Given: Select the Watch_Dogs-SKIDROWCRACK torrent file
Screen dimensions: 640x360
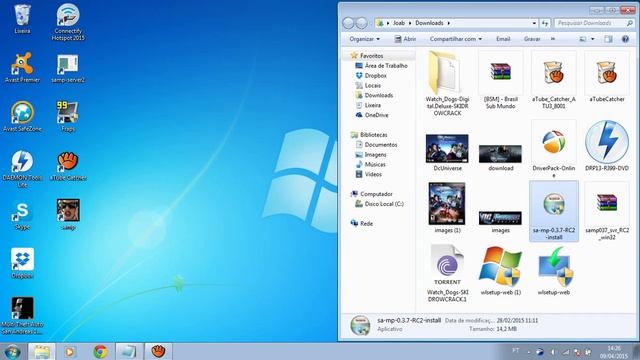Looking at the screenshot, I should point(447,273).
